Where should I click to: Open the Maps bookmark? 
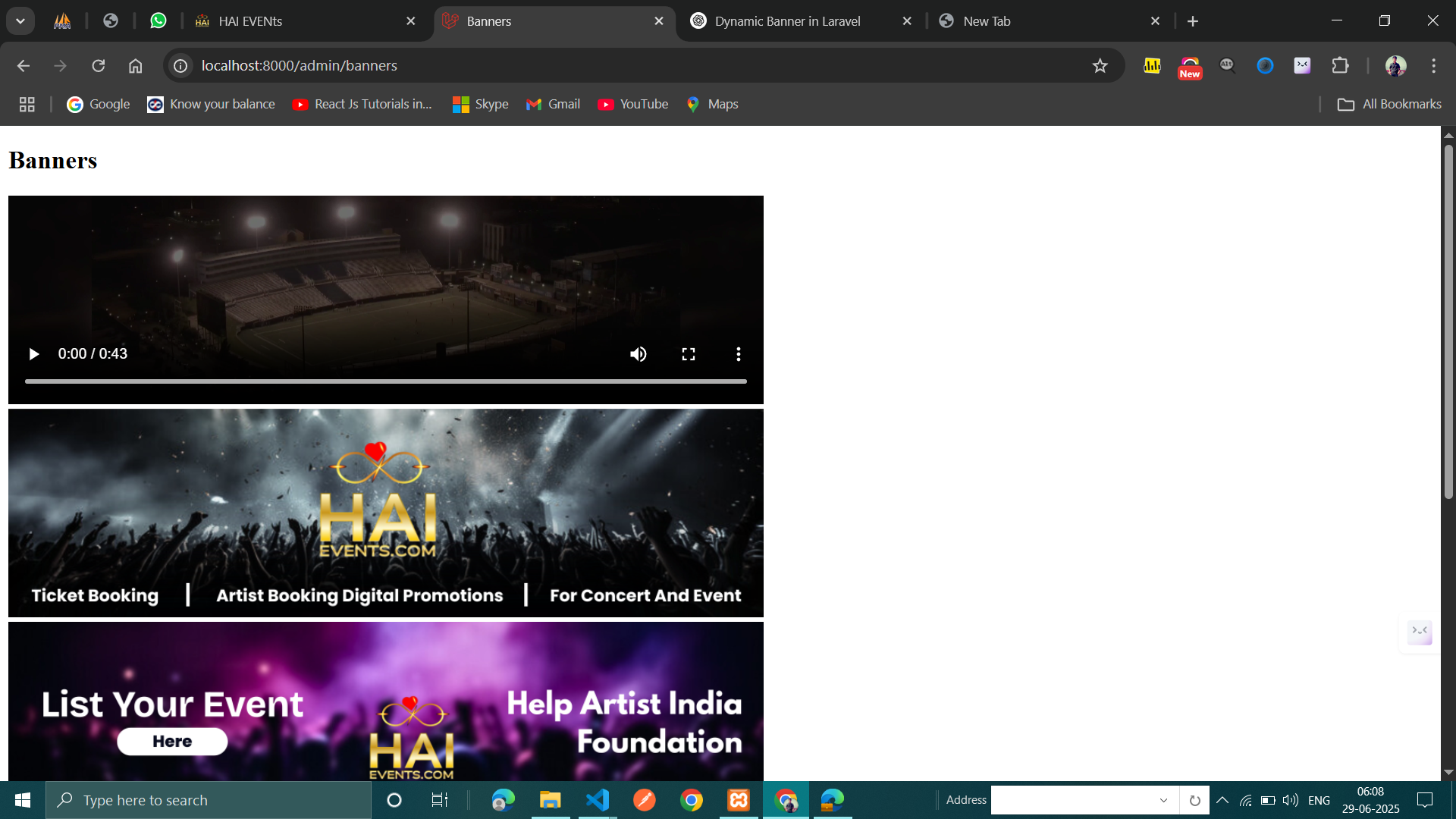click(712, 105)
